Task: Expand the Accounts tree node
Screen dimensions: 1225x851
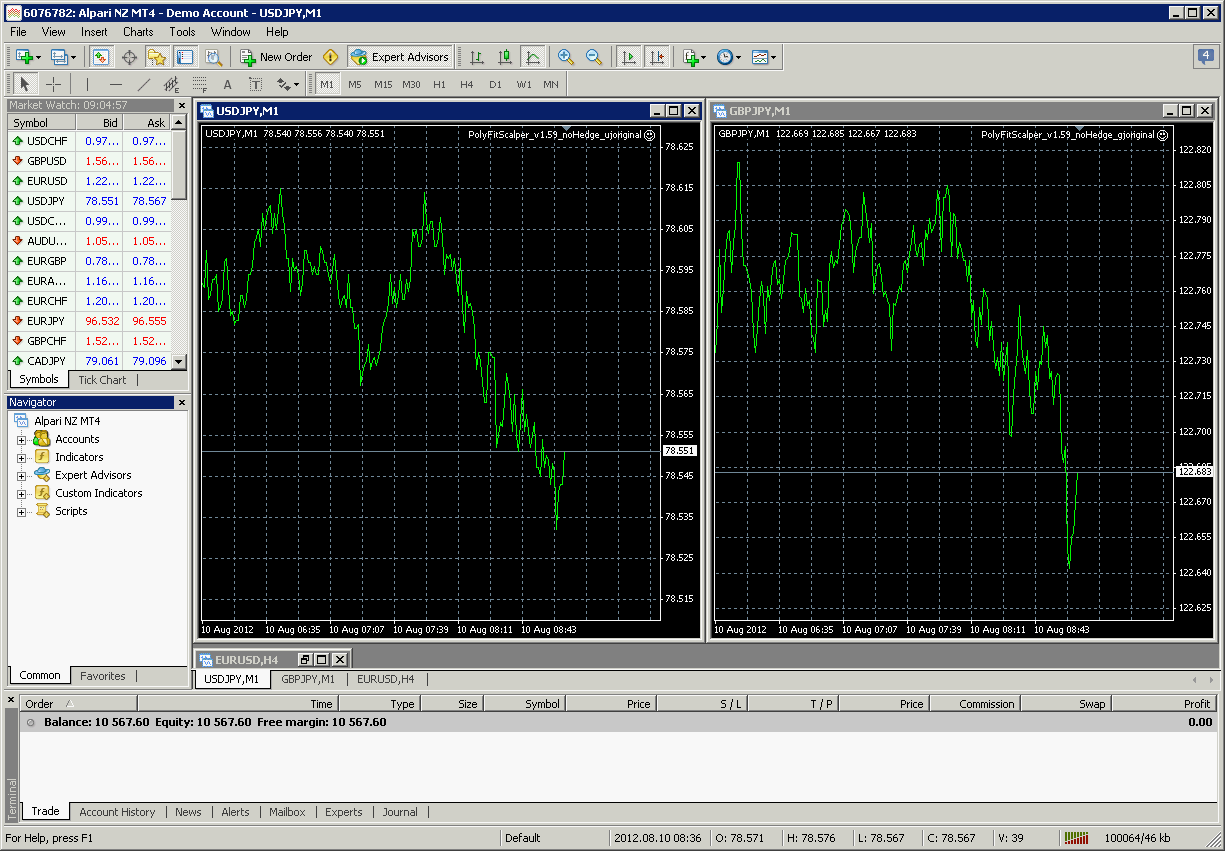Action: pos(20,439)
